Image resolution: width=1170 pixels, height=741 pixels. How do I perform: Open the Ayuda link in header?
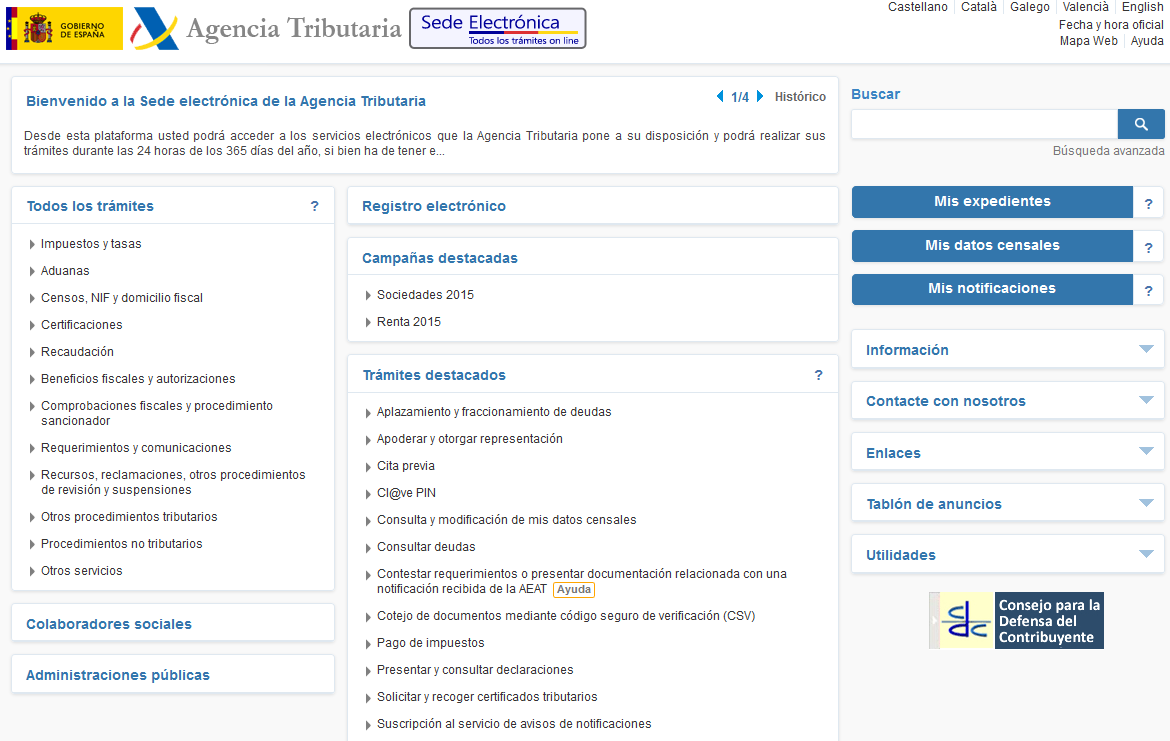pos(1147,41)
